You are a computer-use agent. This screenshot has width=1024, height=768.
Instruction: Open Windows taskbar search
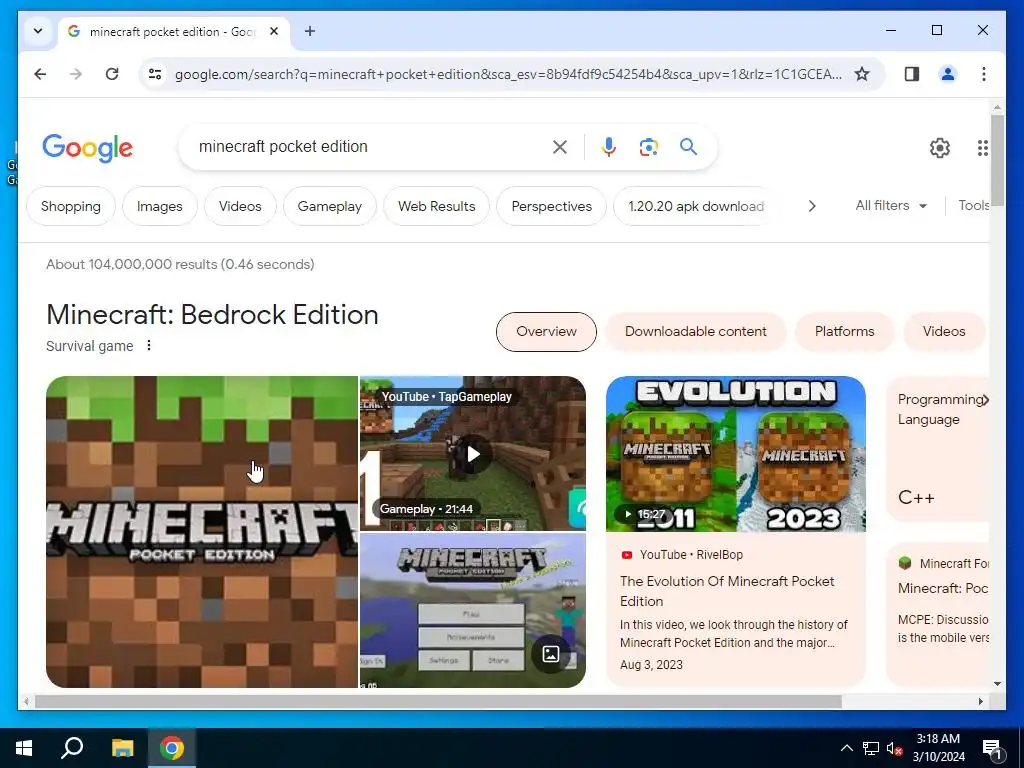coord(72,748)
